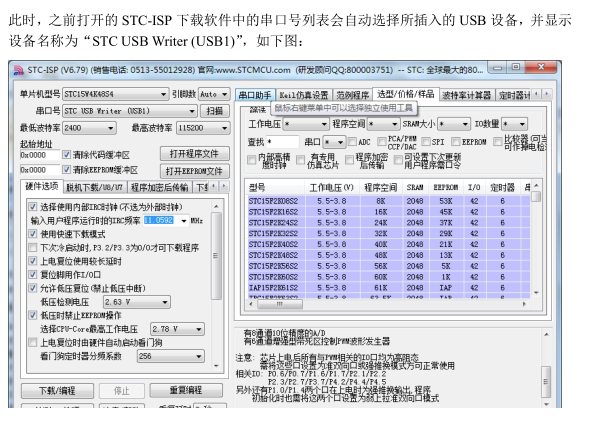Click up arrow of hardware options list scrollbar
Viewport: 607px width, 424px height.
[216, 206]
